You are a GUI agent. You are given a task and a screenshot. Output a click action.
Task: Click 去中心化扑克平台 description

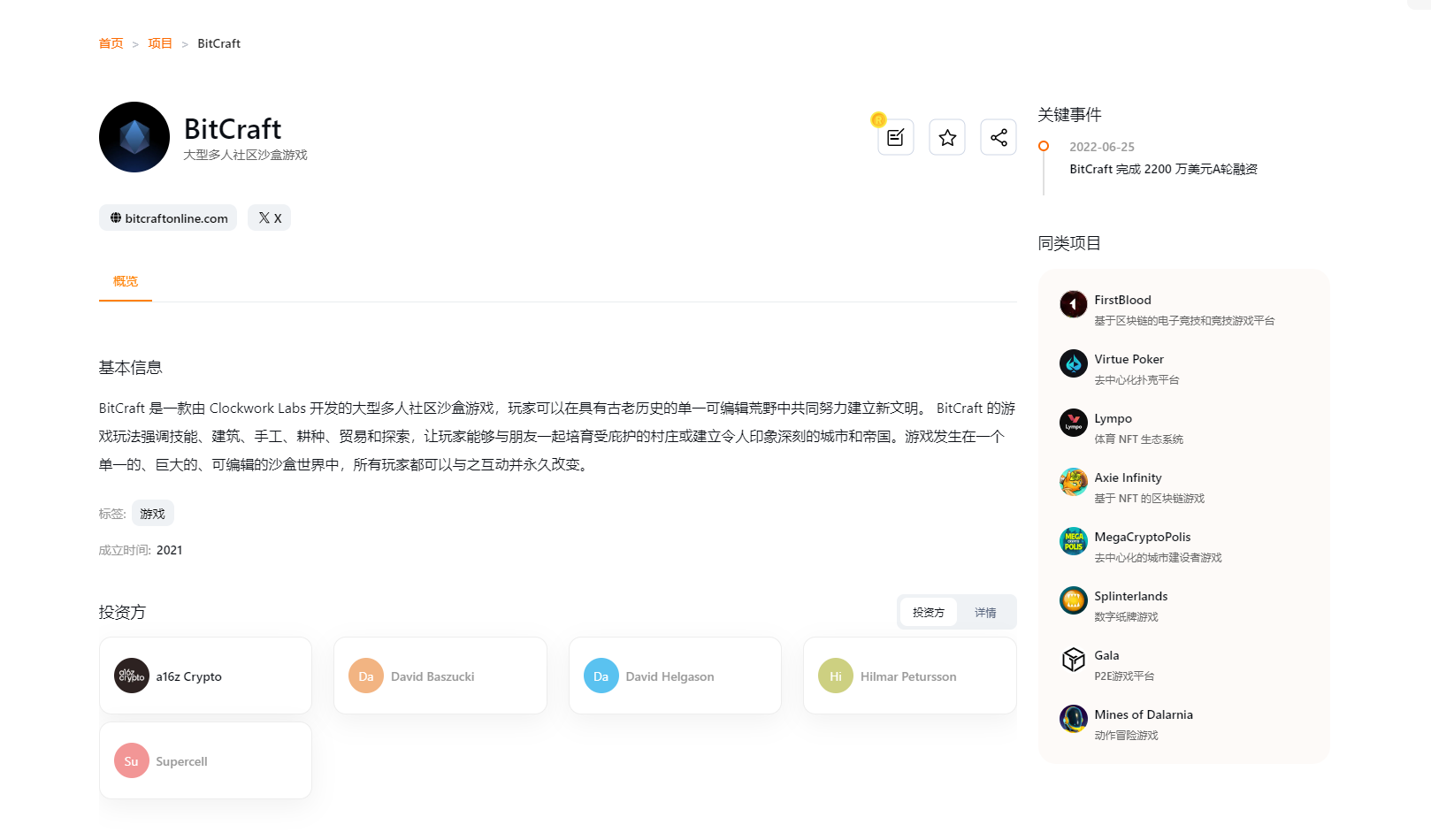[x=1136, y=380]
